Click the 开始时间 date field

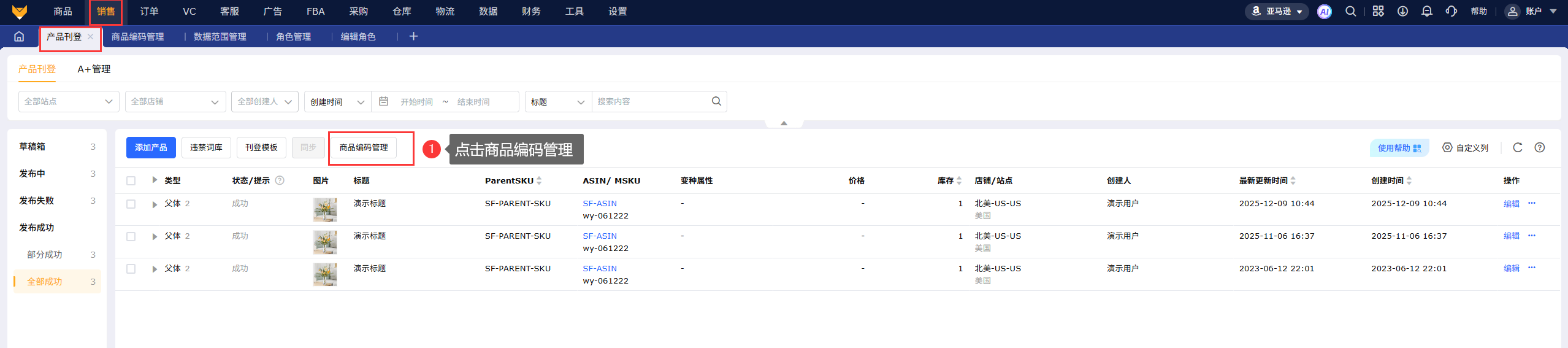point(417,102)
